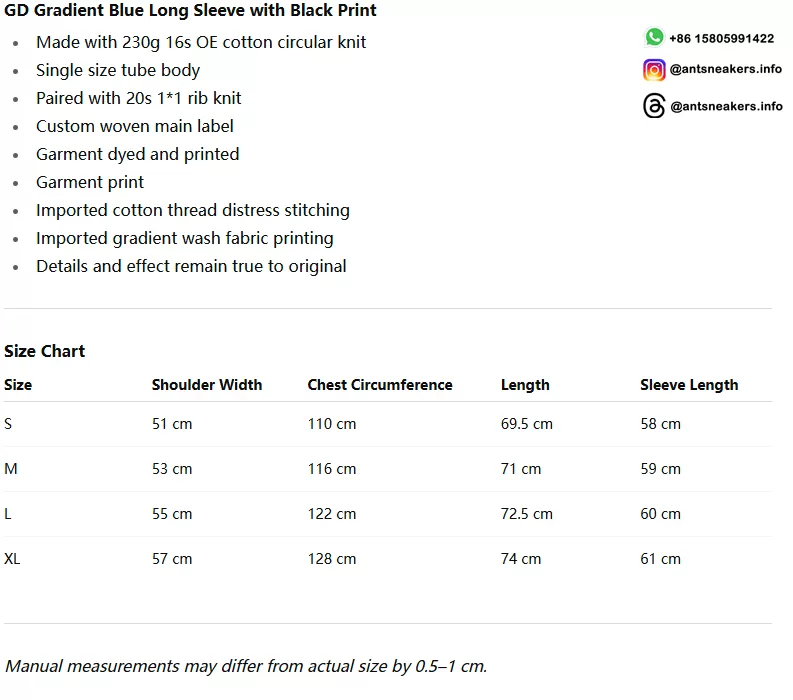Open the Instagram handle @antsneakers.info
Screen dimensions: 793x700
[725, 69]
